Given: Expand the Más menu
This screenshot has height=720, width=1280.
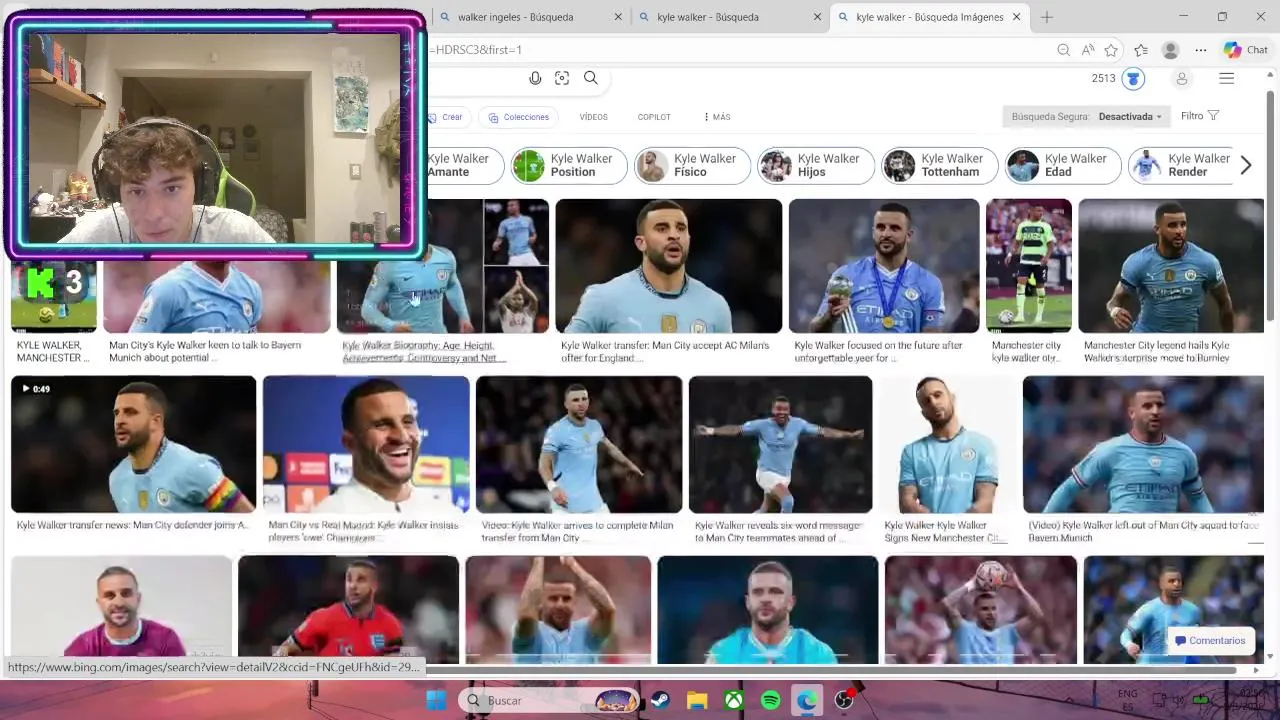Looking at the screenshot, I should 717,117.
